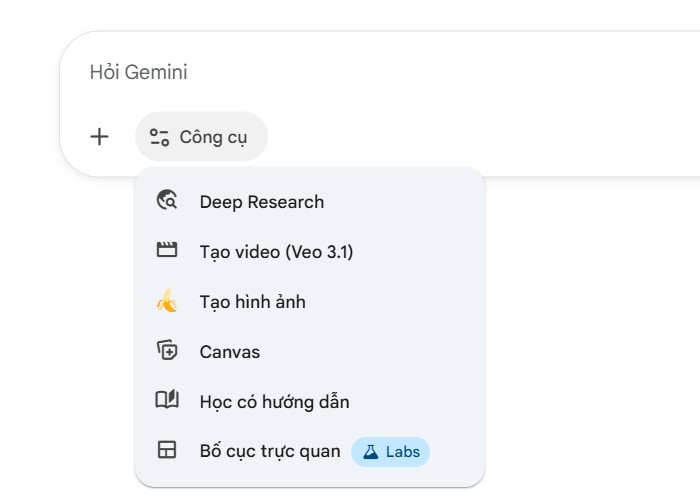Click the visual layout grid icon
This screenshot has height=502, width=700.
(167, 451)
